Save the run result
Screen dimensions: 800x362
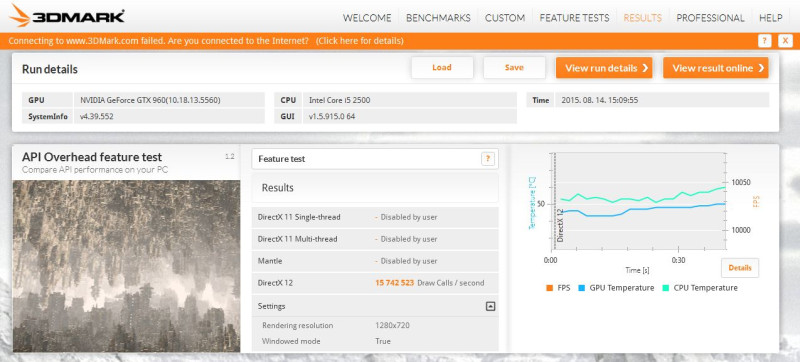point(514,67)
